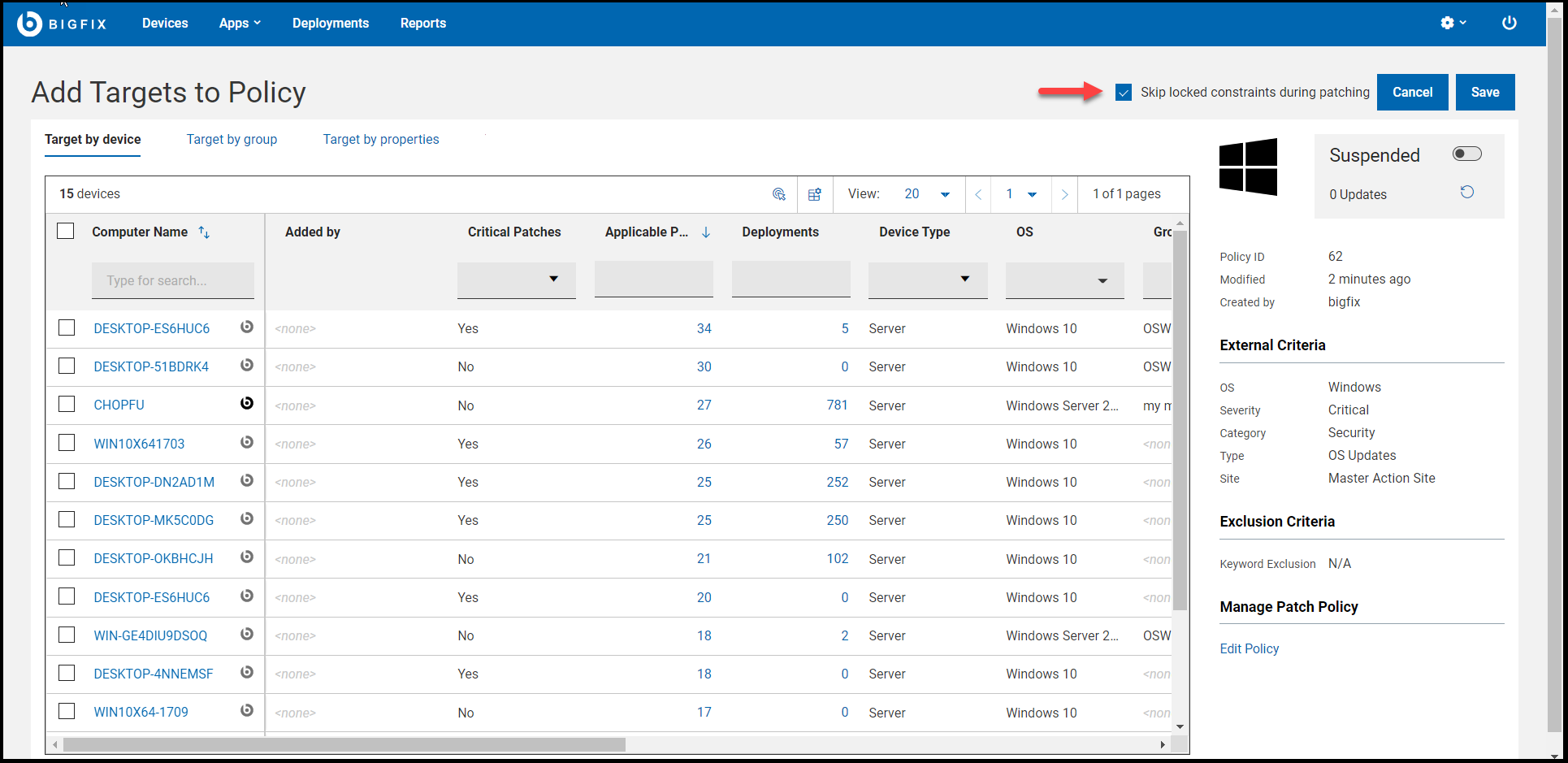This screenshot has height=763, width=1568.
Task: Uncheck Skip locked constraints during patching
Action: click(1123, 93)
